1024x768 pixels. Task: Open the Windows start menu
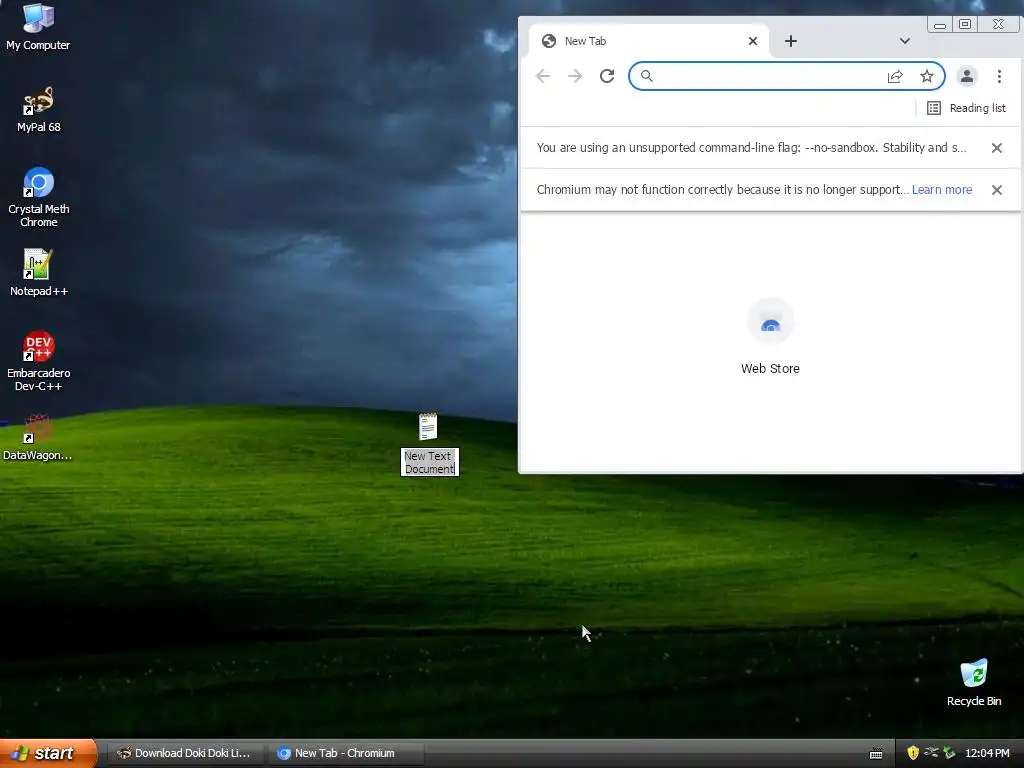click(48, 753)
